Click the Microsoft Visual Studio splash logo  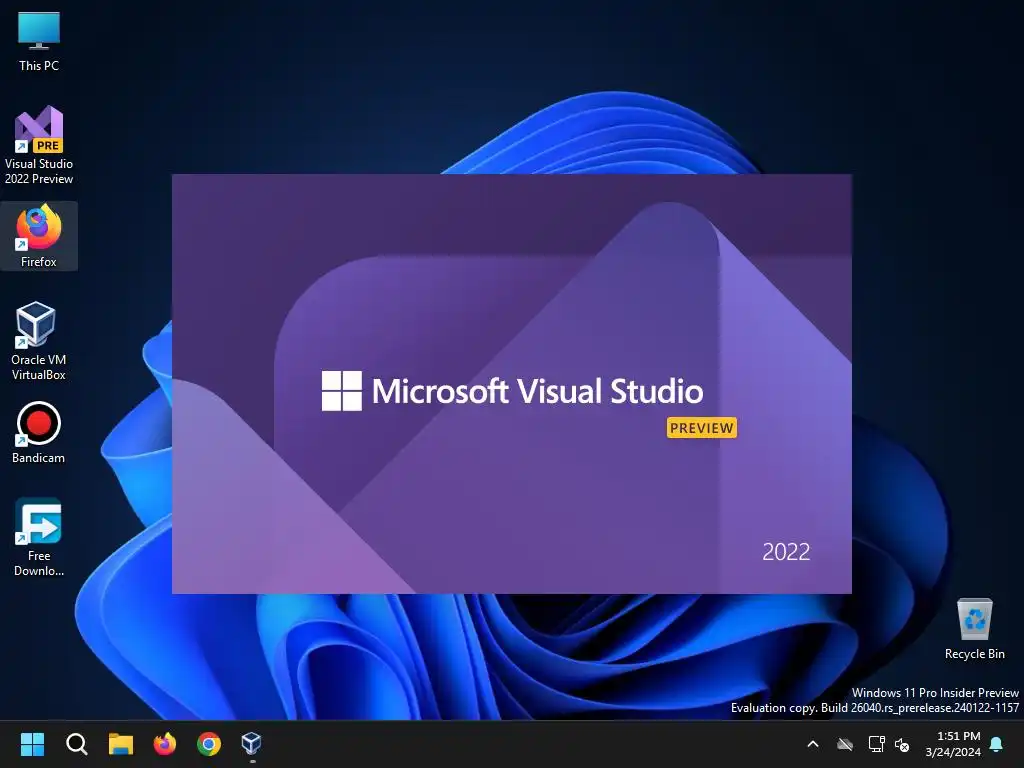pyautogui.click(x=512, y=391)
